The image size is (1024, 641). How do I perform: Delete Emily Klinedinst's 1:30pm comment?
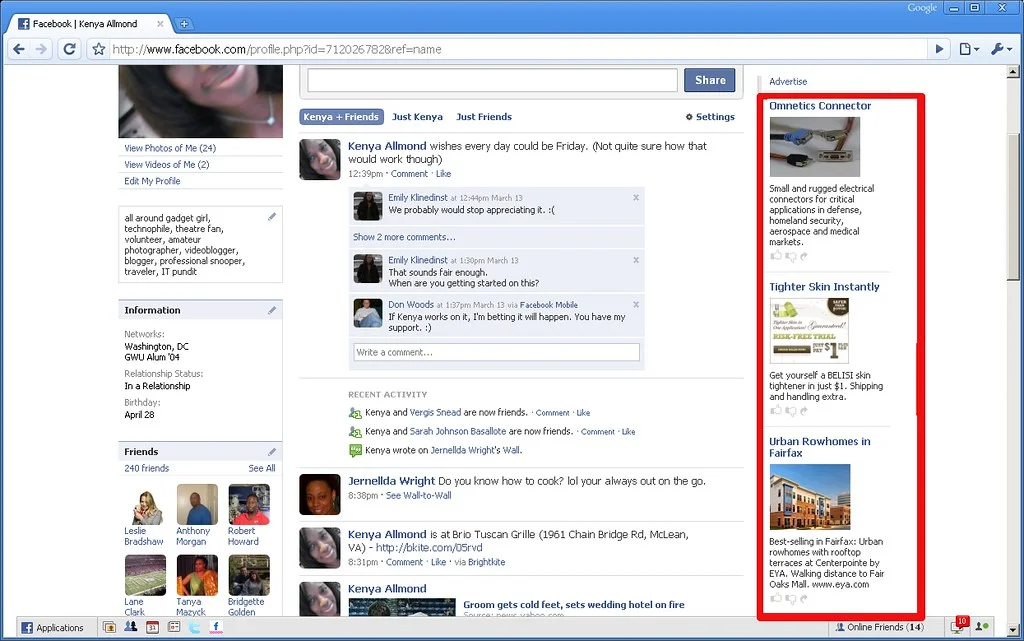pos(636,260)
